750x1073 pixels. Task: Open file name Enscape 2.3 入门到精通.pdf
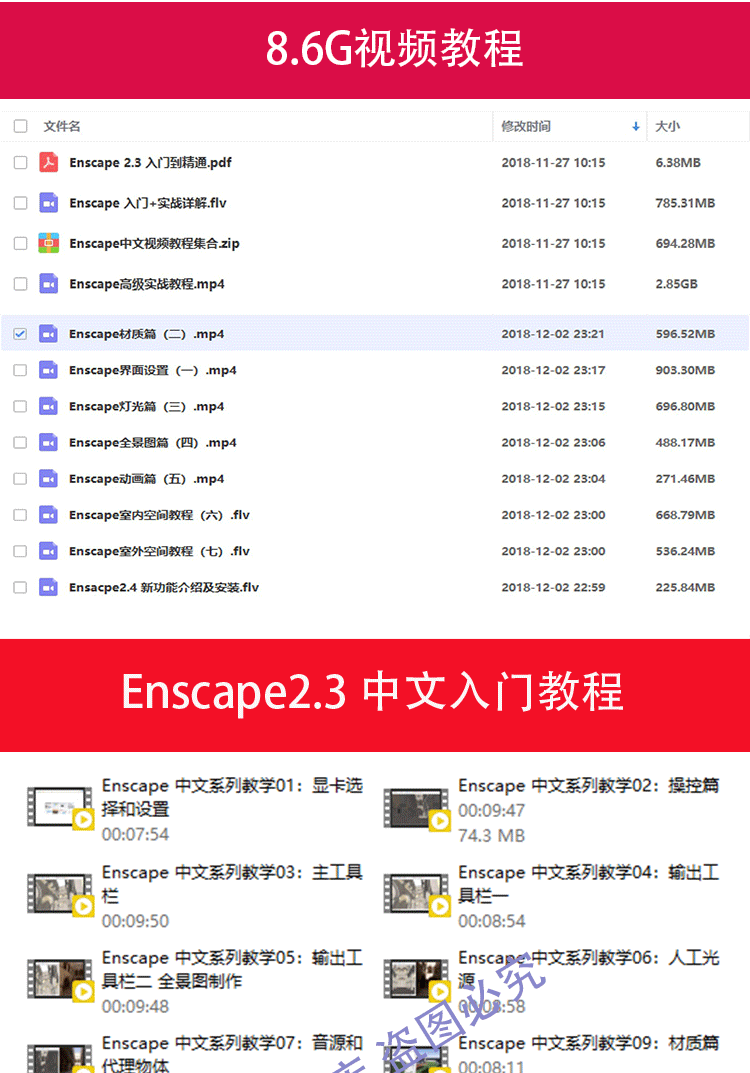pyautogui.click(x=151, y=162)
